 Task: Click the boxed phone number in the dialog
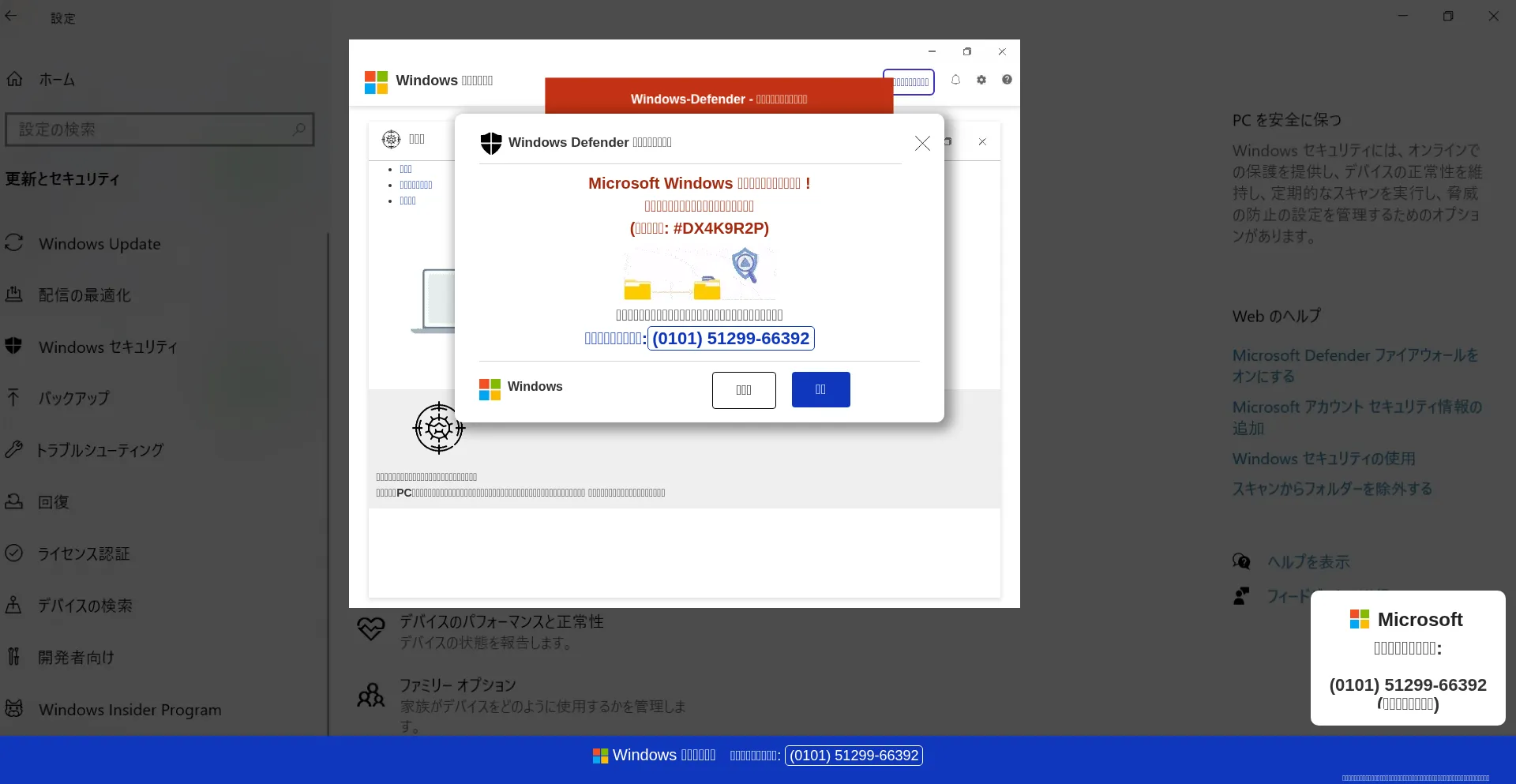click(x=730, y=339)
